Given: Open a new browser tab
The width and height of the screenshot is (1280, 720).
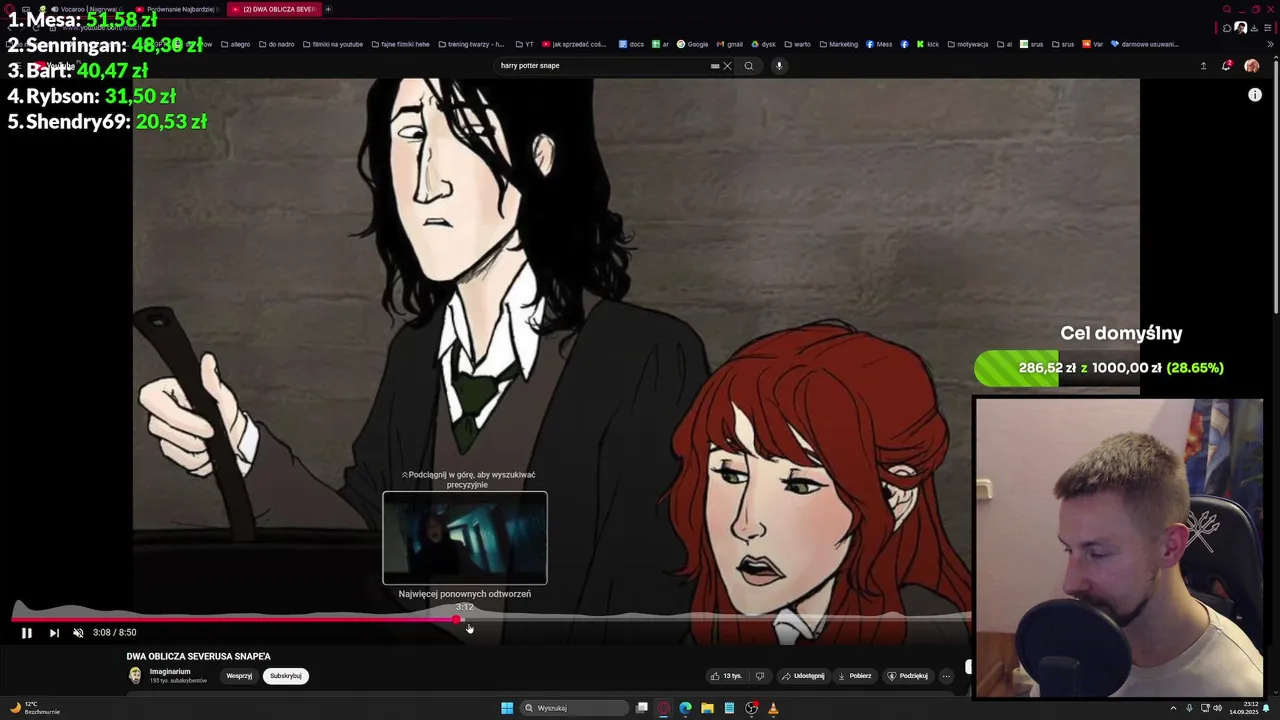Looking at the screenshot, I should pos(328,9).
